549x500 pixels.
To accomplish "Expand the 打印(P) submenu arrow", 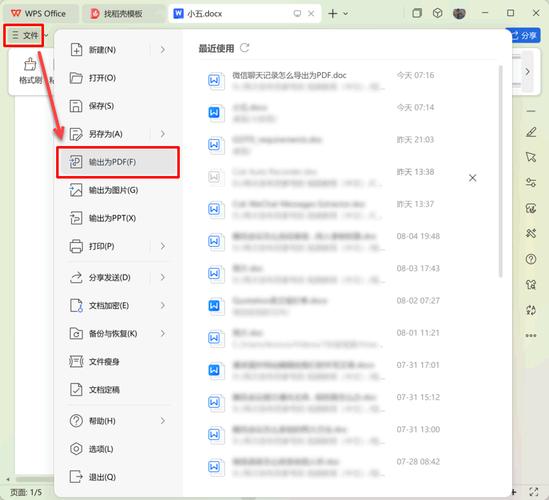I will pyautogui.click(x=163, y=246).
